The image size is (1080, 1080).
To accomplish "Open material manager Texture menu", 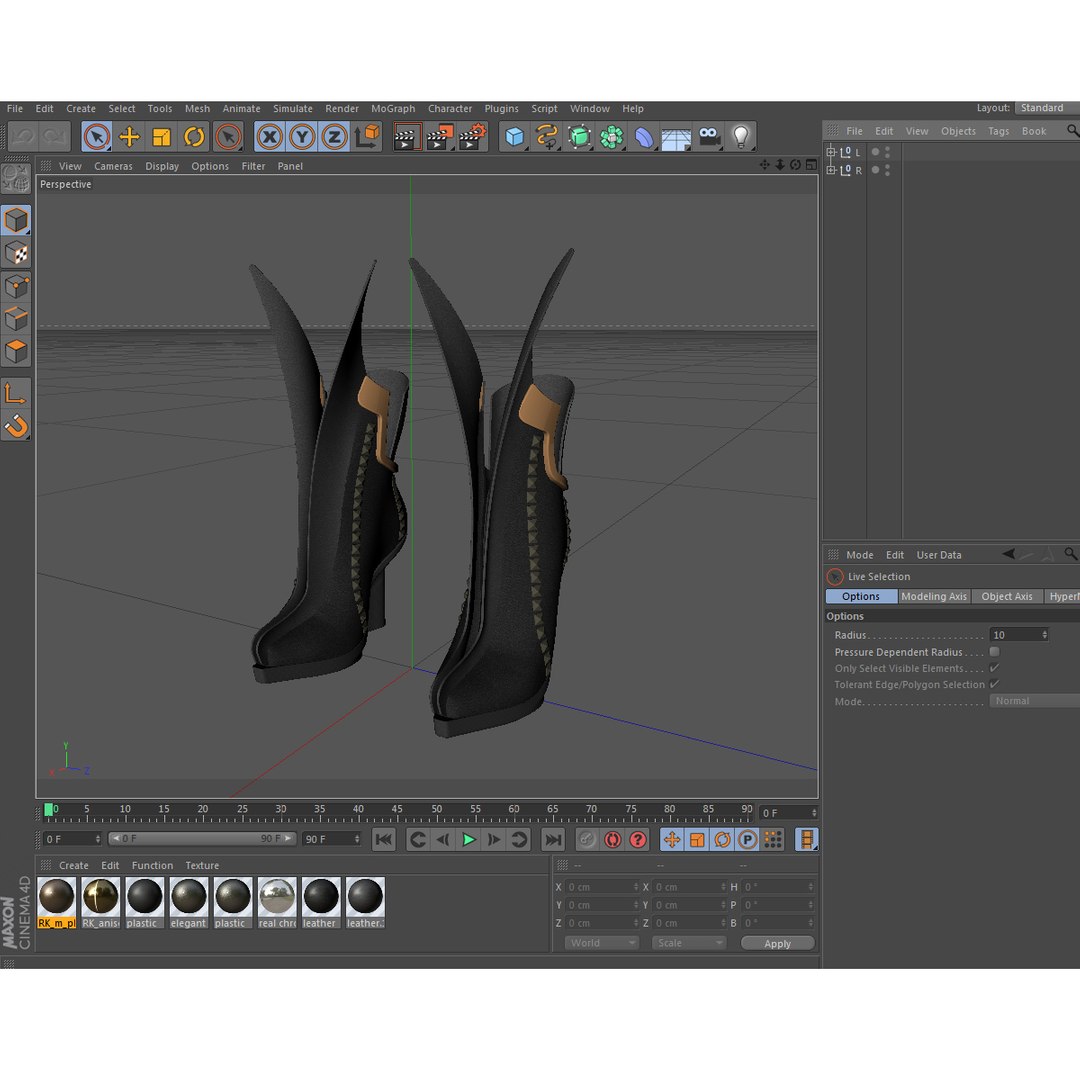I will (x=202, y=865).
